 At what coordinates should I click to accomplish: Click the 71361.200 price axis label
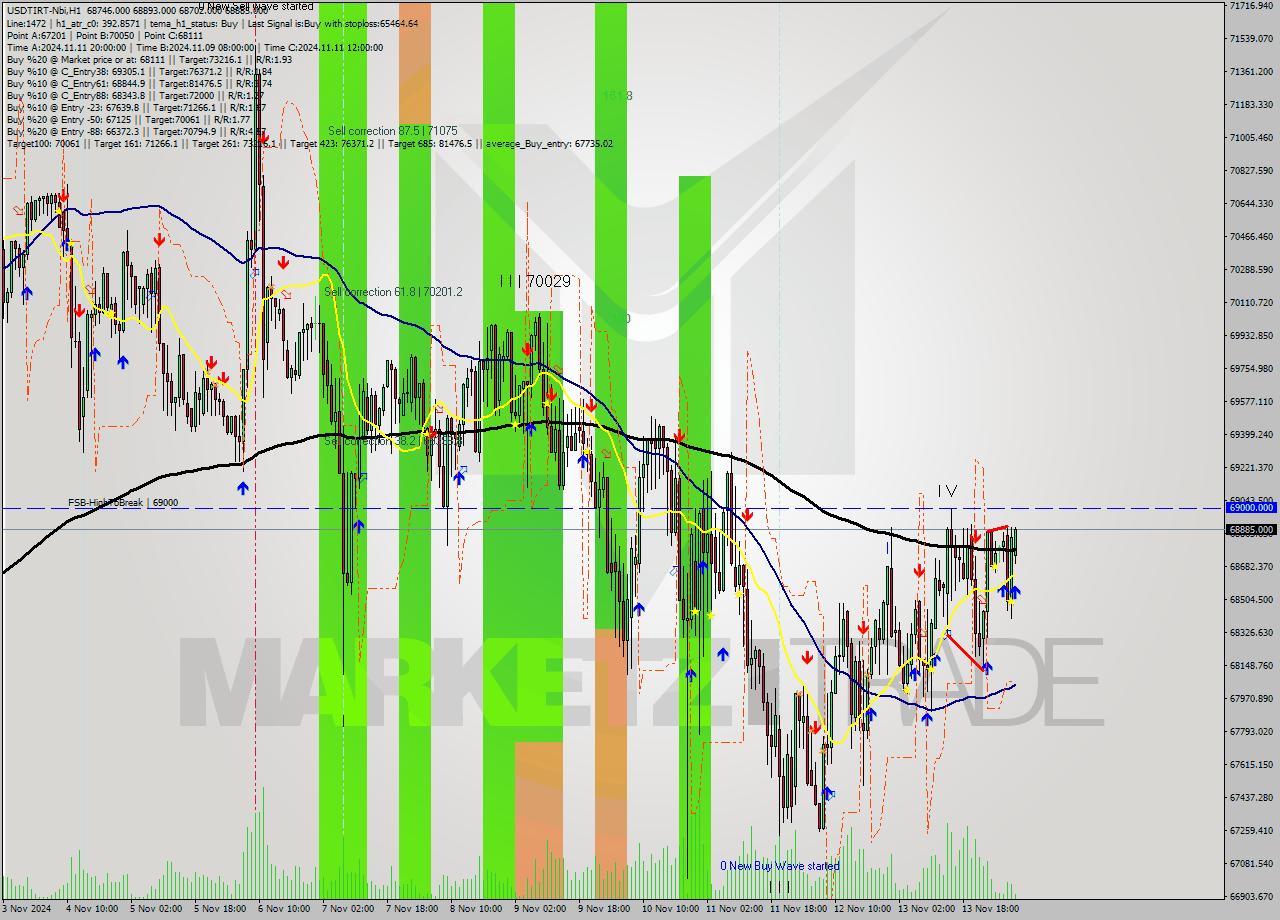(x=1251, y=72)
